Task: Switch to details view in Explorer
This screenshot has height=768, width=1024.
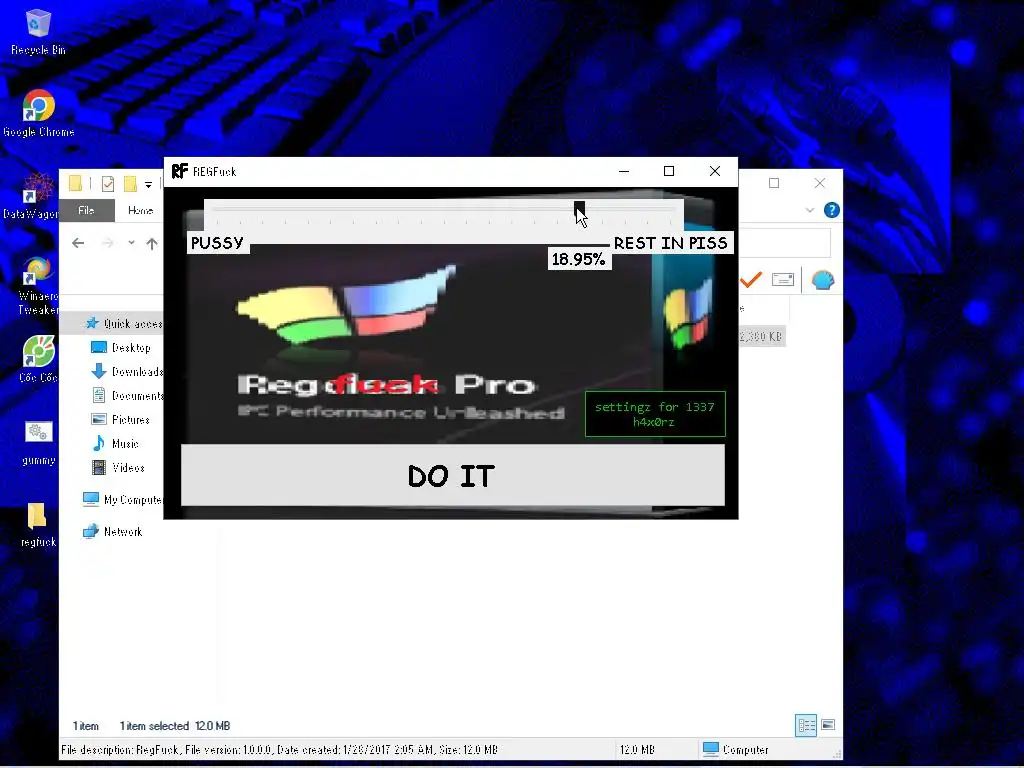Action: (x=806, y=725)
